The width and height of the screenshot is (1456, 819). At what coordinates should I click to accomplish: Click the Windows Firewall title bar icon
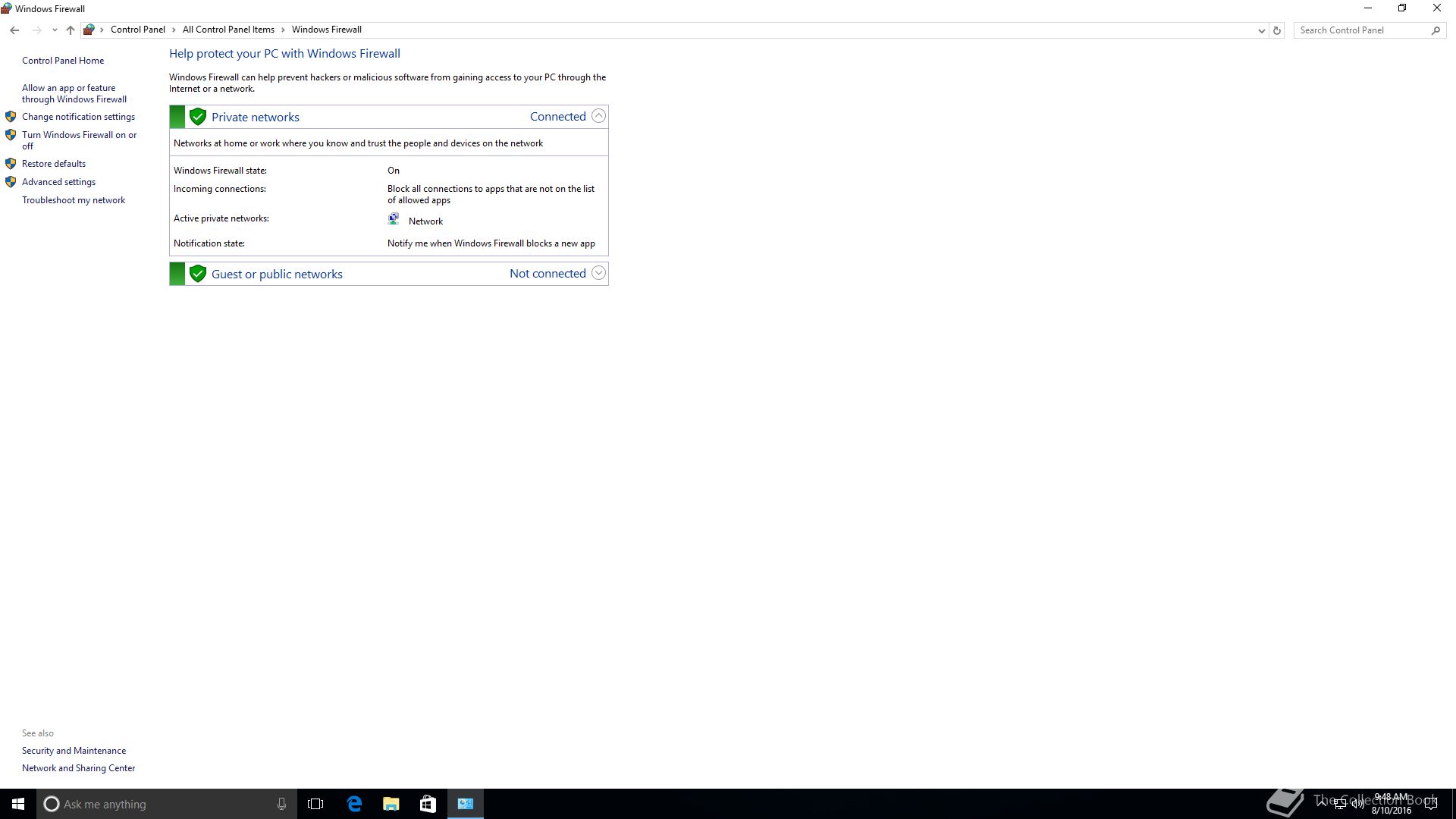[6, 8]
